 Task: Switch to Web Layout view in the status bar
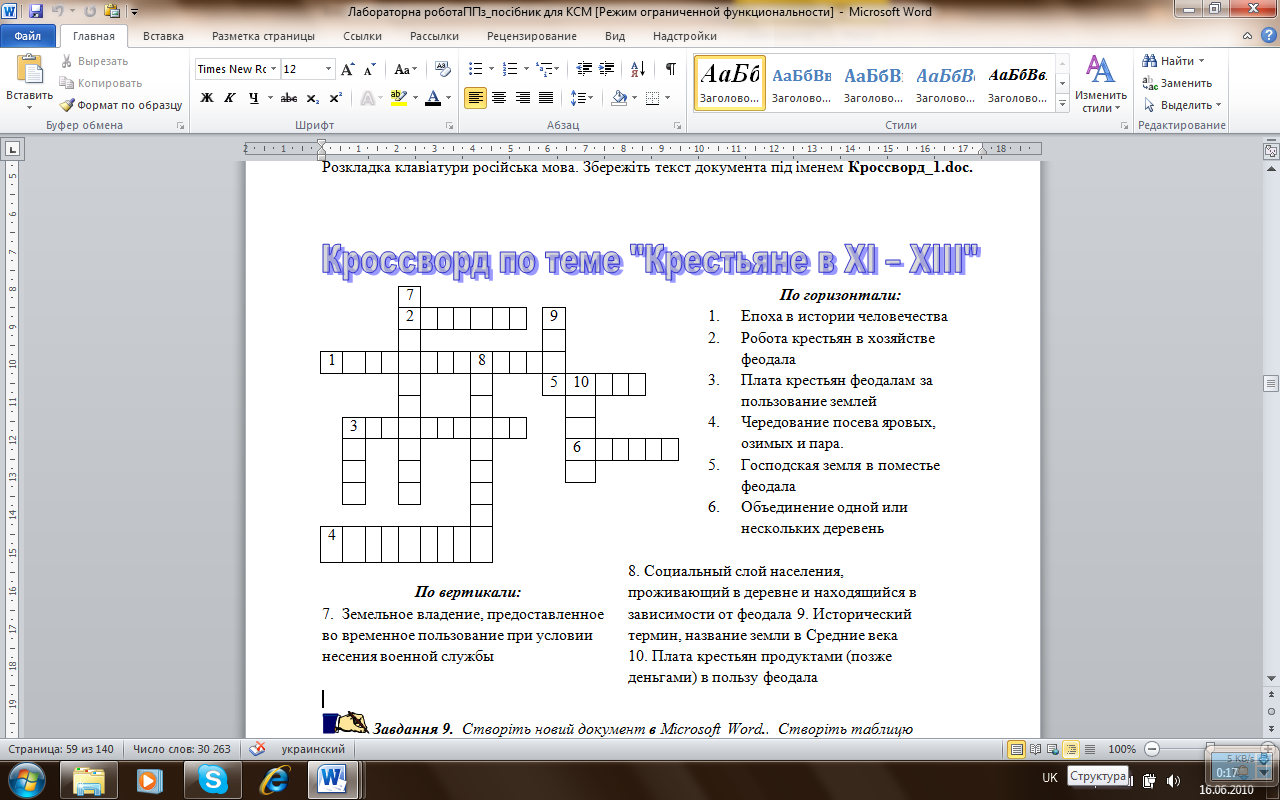pyautogui.click(x=1054, y=748)
